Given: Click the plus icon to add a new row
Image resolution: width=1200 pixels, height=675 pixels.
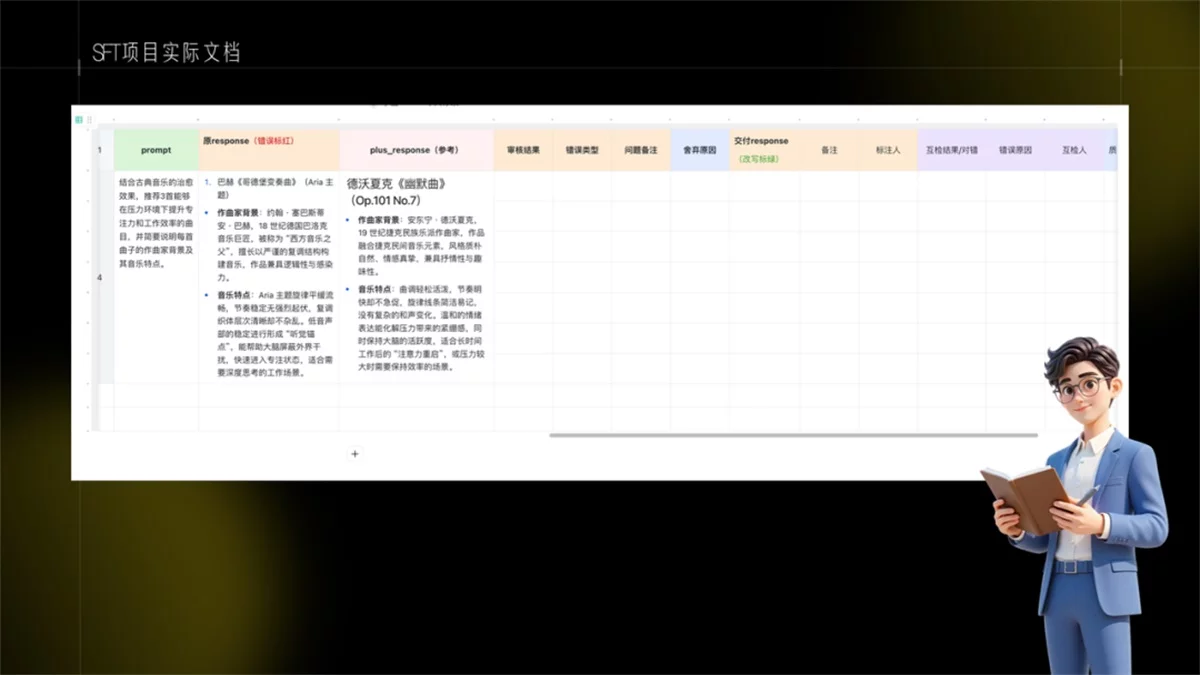Looking at the screenshot, I should (x=355, y=453).
